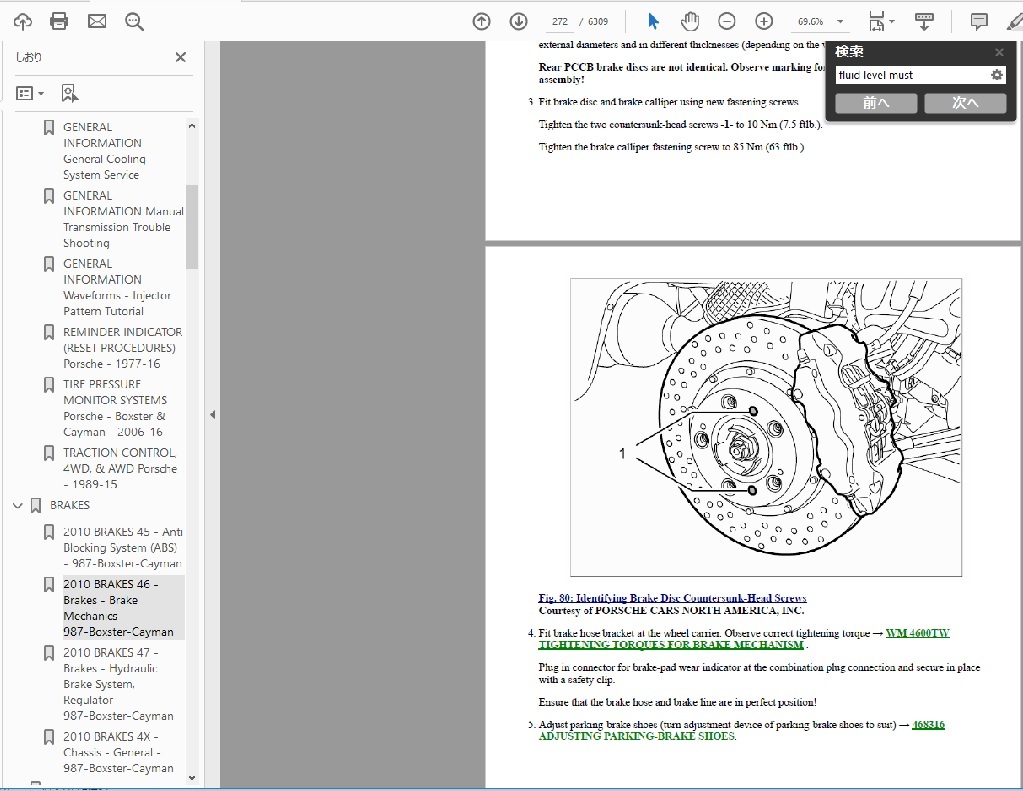Select the highlighter pen tool
1023x791 pixels.
click(1014, 22)
